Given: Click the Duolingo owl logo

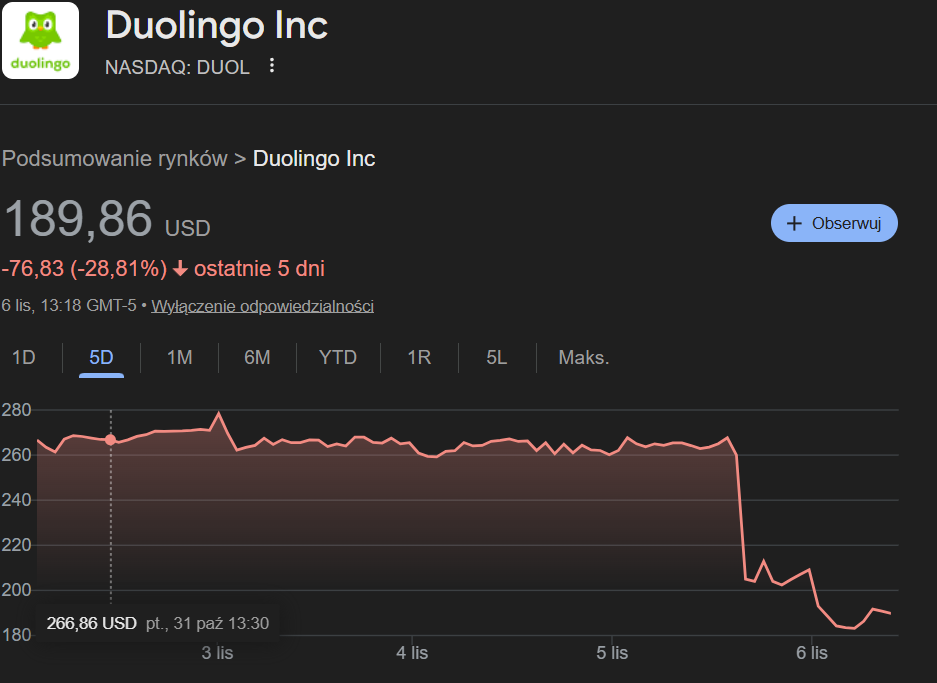Looking at the screenshot, I should click(41, 40).
